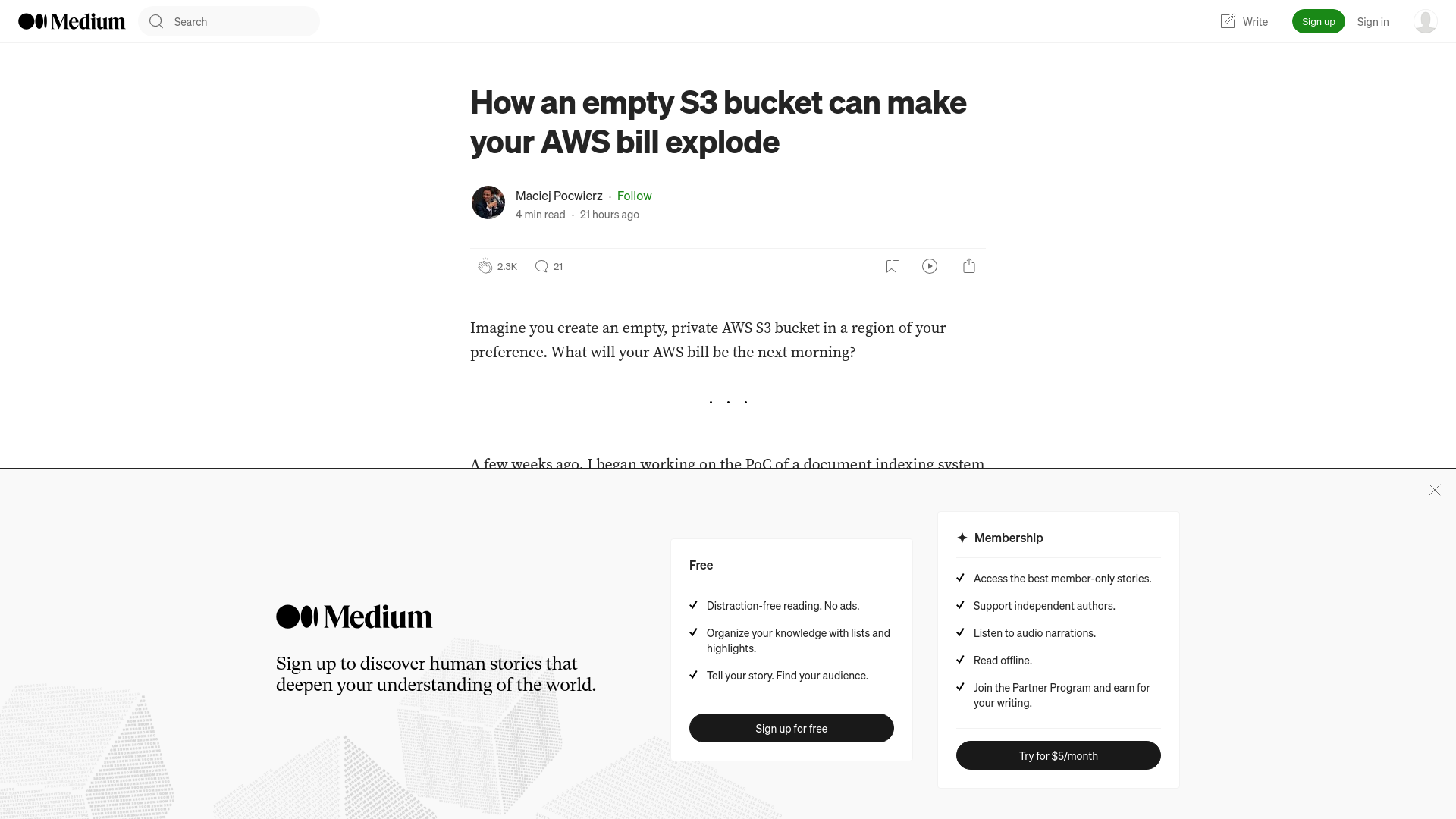Click the clap/like icon on article
The image size is (1456, 819).
[x=484, y=265]
